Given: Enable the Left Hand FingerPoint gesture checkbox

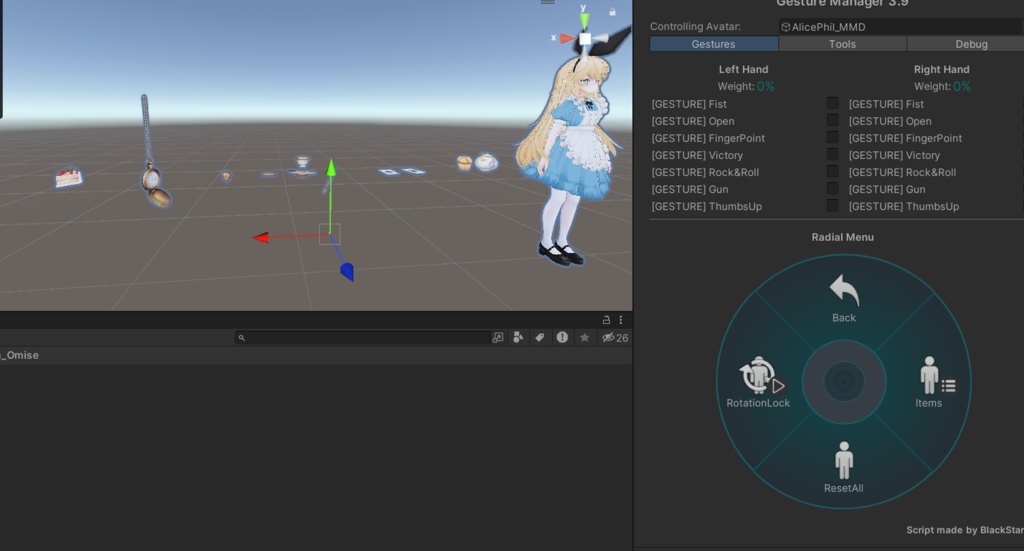Looking at the screenshot, I should [x=833, y=137].
